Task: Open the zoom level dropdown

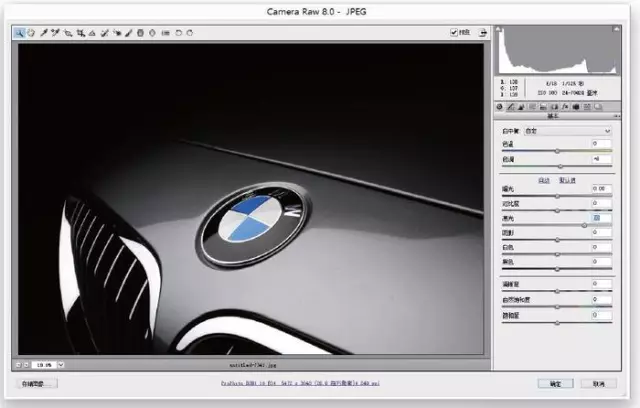Action: point(61,365)
